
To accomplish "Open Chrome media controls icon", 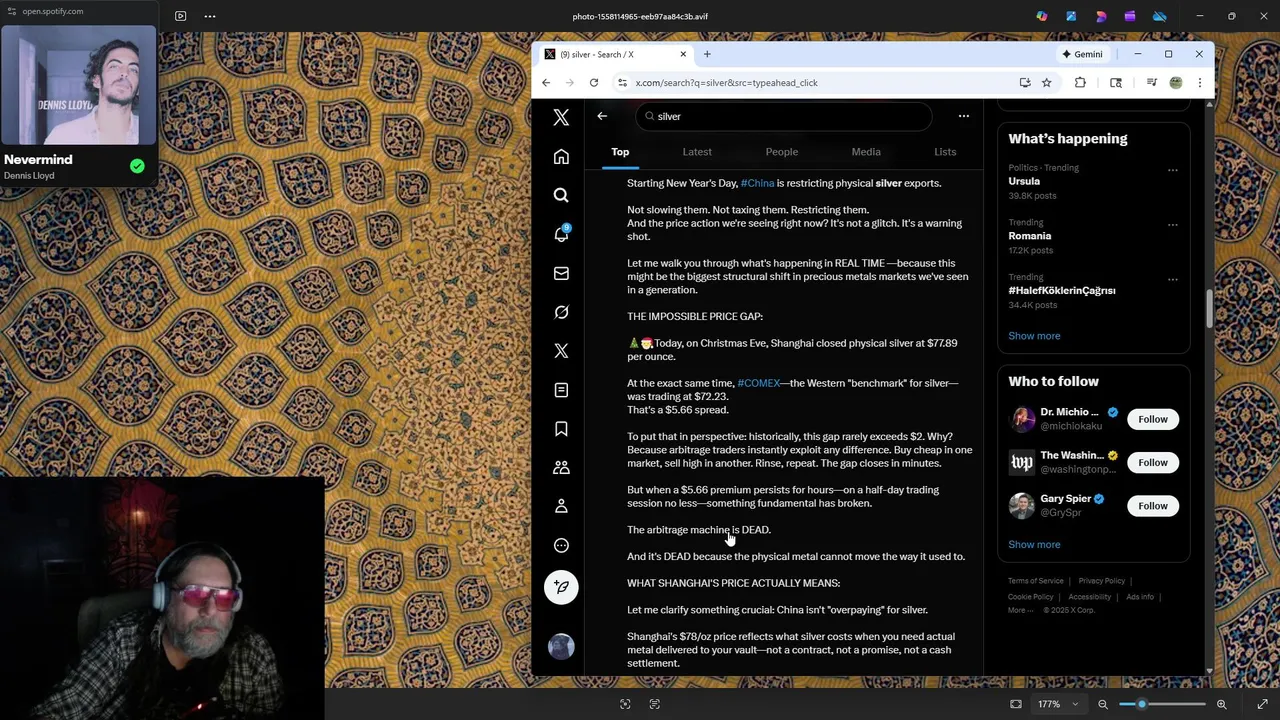I will click(x=1151, y=83).
